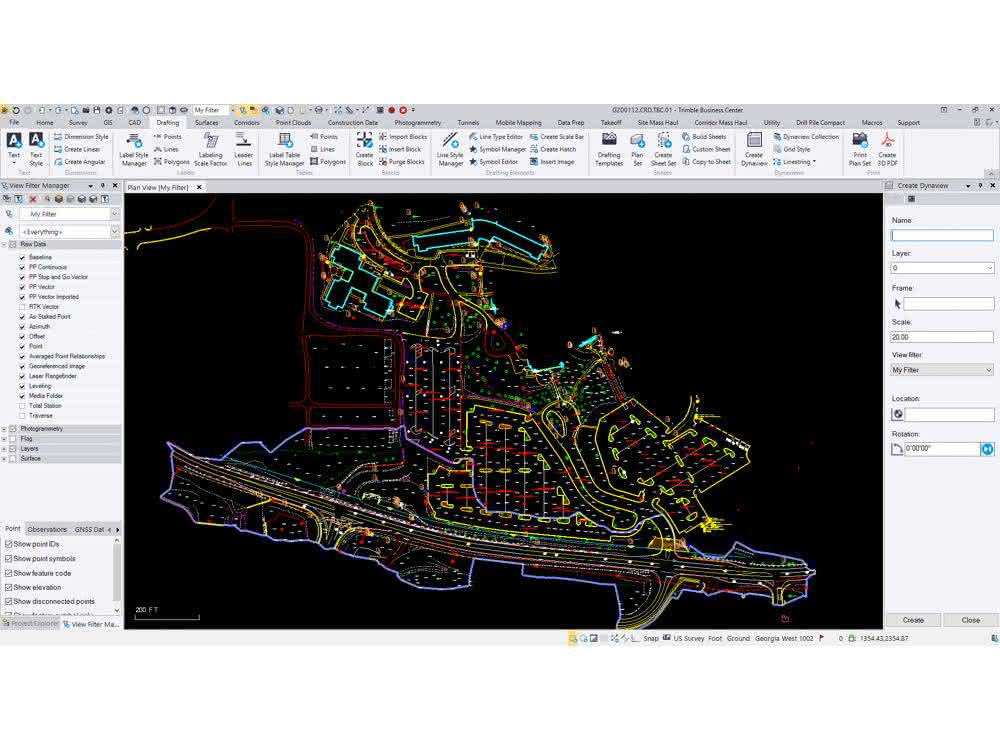This screenshot has height=750, width=1000.
Task: Click Import Blocks
Action: (x=403, y=136)
